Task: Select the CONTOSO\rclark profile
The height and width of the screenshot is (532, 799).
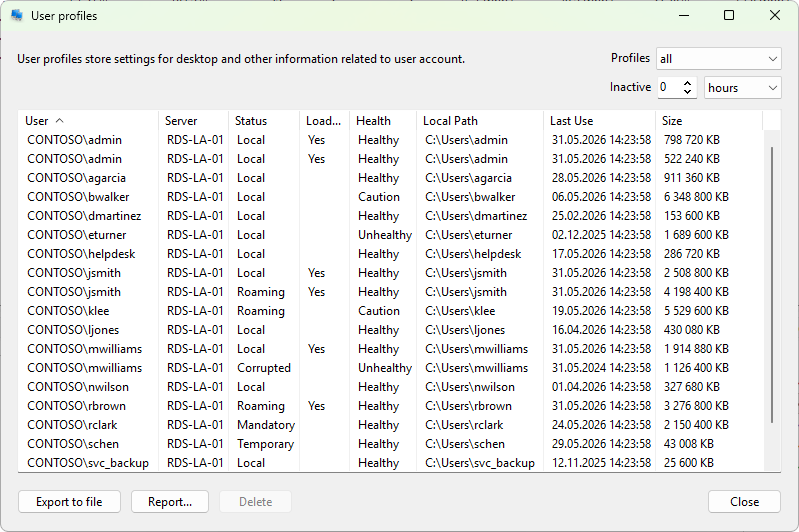Action: pyautogui.click(x=391, y=425)
